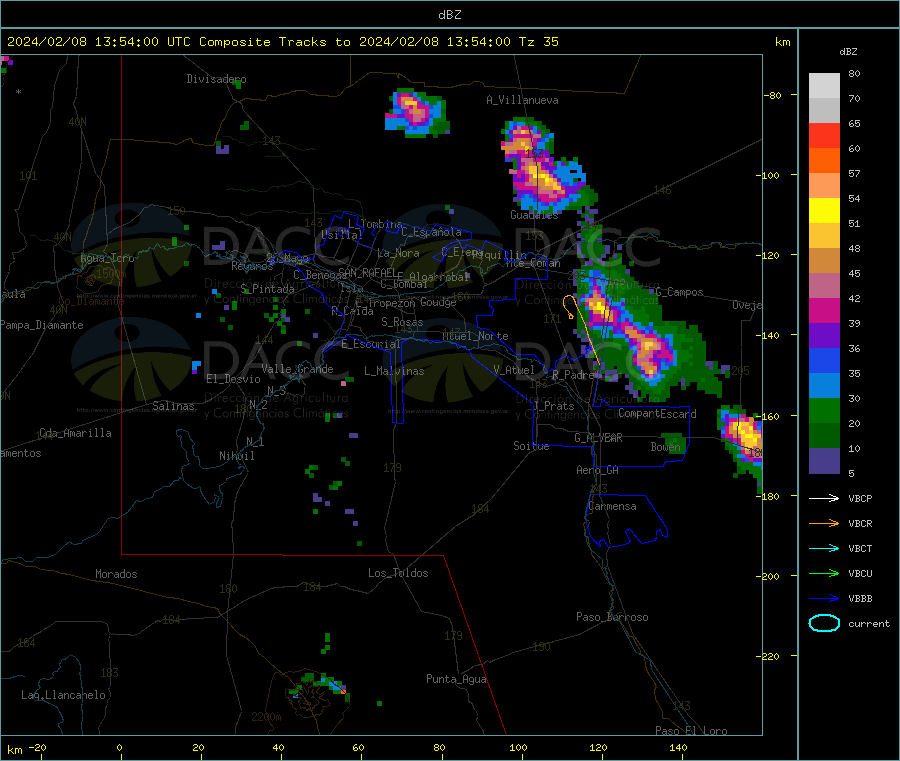Screen dimensions: 900x761
Task: Click the 'Paso_Barroso' place label
Action: (612, 617)
